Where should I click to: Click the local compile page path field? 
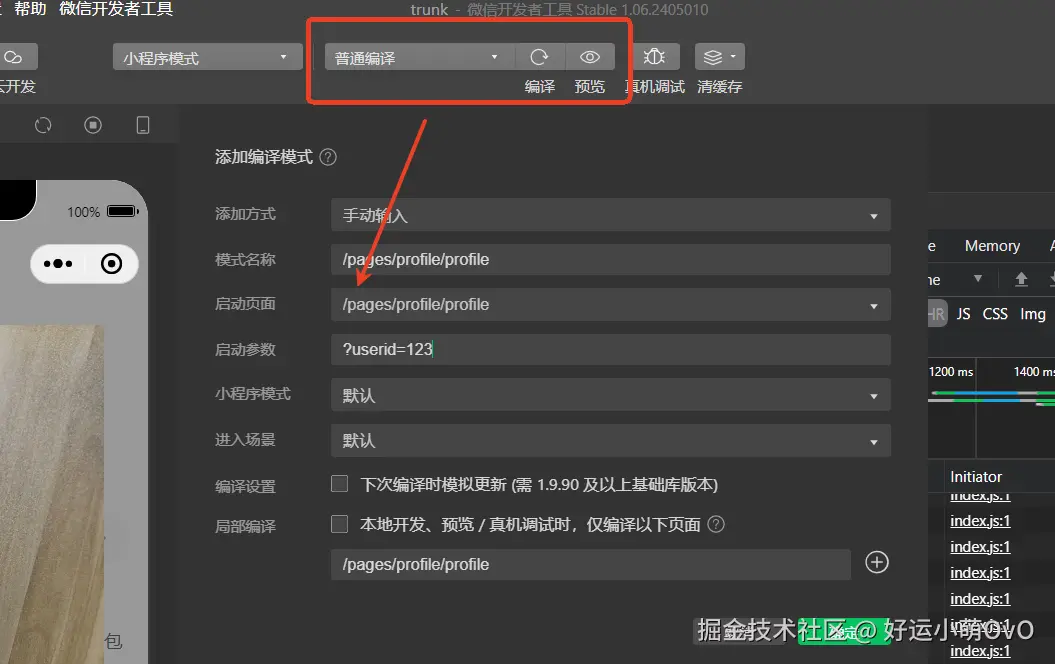[591, 564]
